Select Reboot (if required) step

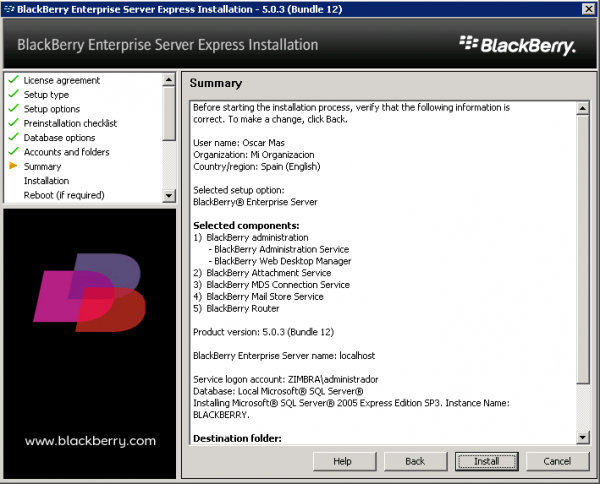pyautogui.click(x=64, y=195)
